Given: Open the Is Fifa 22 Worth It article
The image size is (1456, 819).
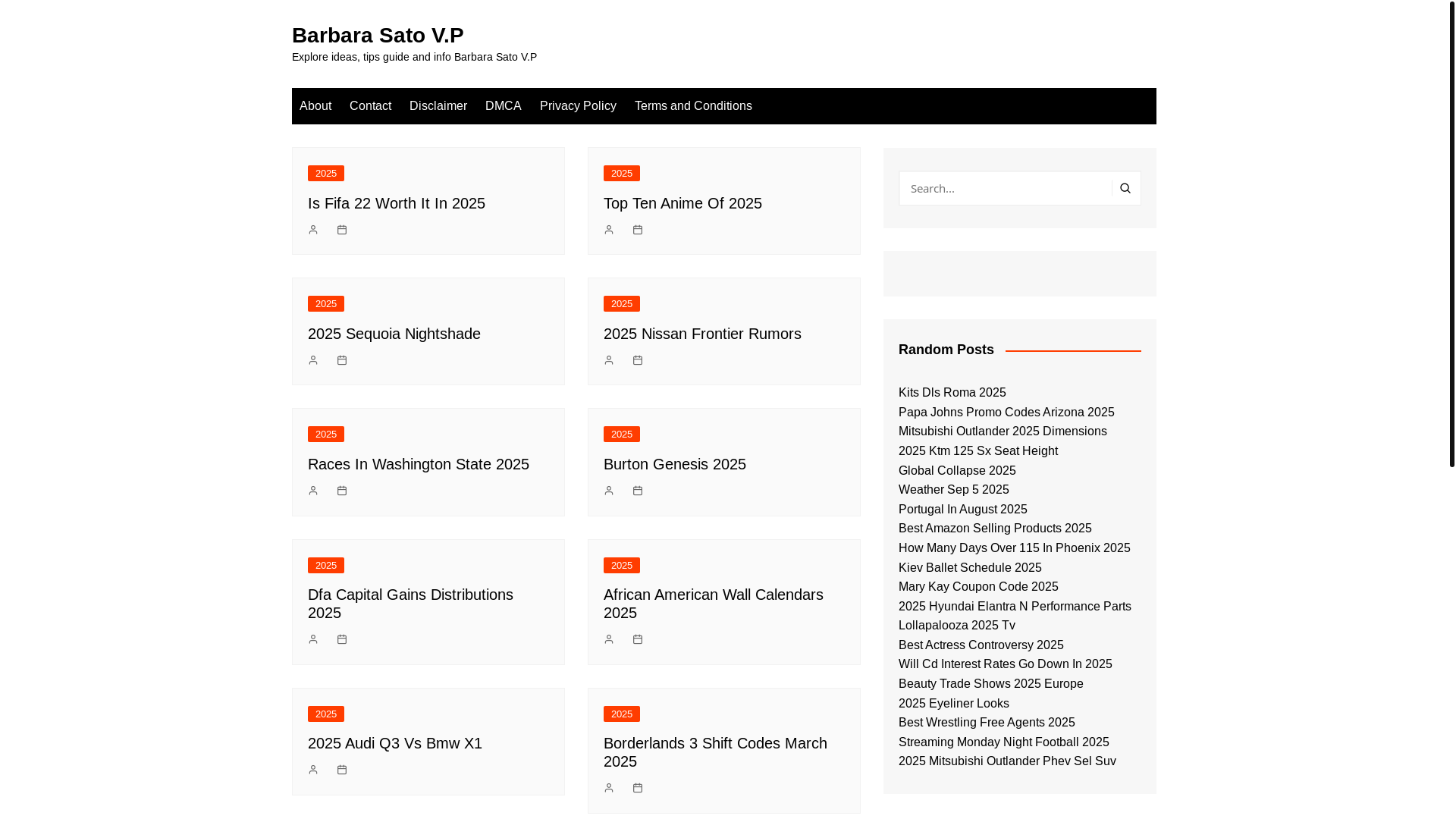Looking at the screenshot, I should coord(397,203).
